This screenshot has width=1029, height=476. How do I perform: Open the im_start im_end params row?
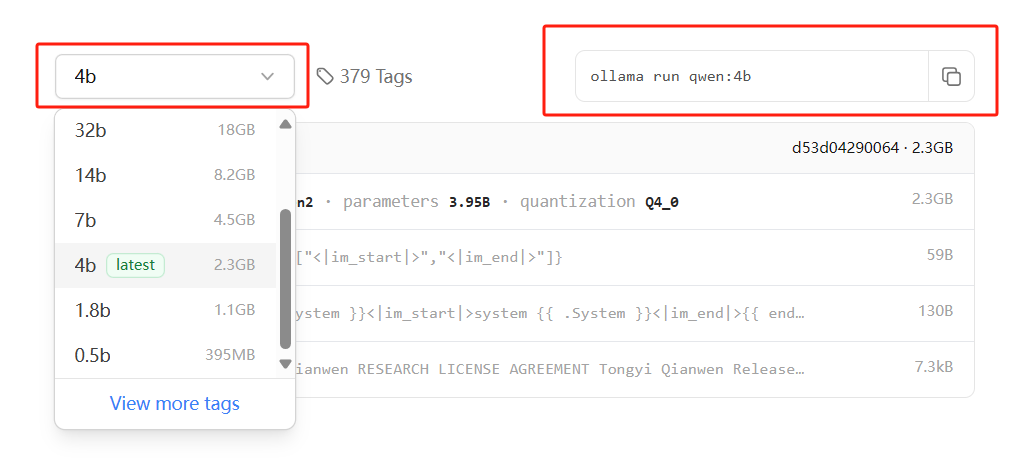[x=635, y=257]
